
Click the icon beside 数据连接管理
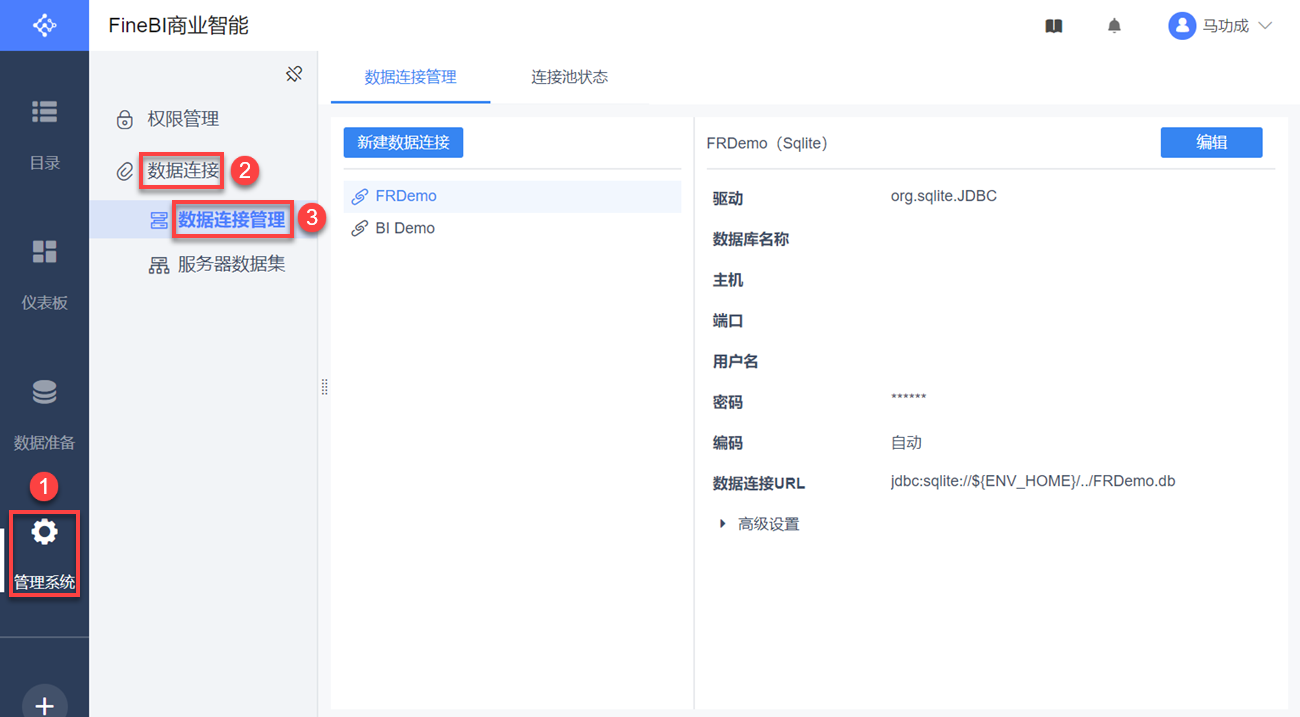coord(159,221)
